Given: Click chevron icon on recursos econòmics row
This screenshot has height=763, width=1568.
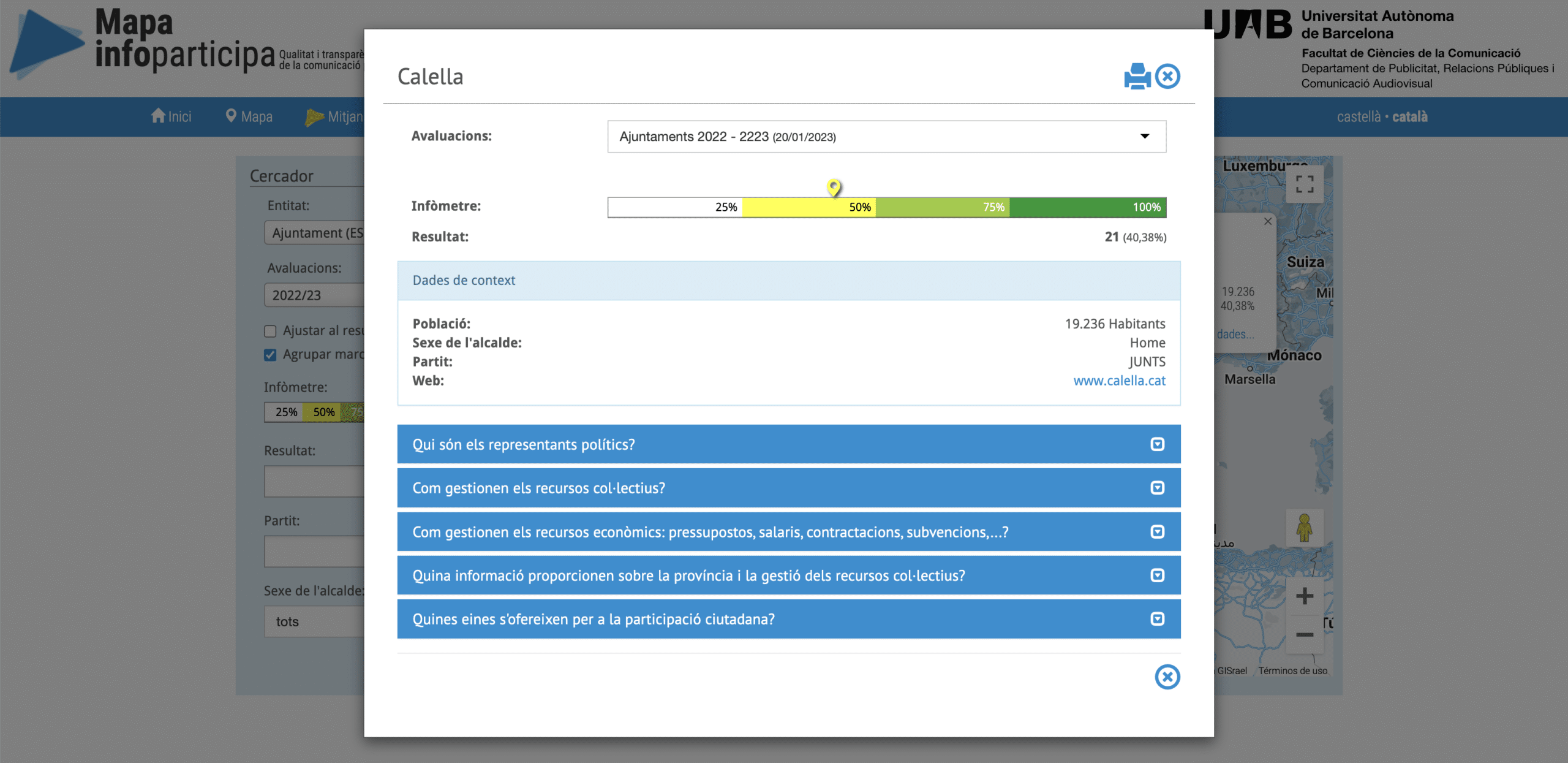Looking at the screenshot, I should pos(1157,531).
